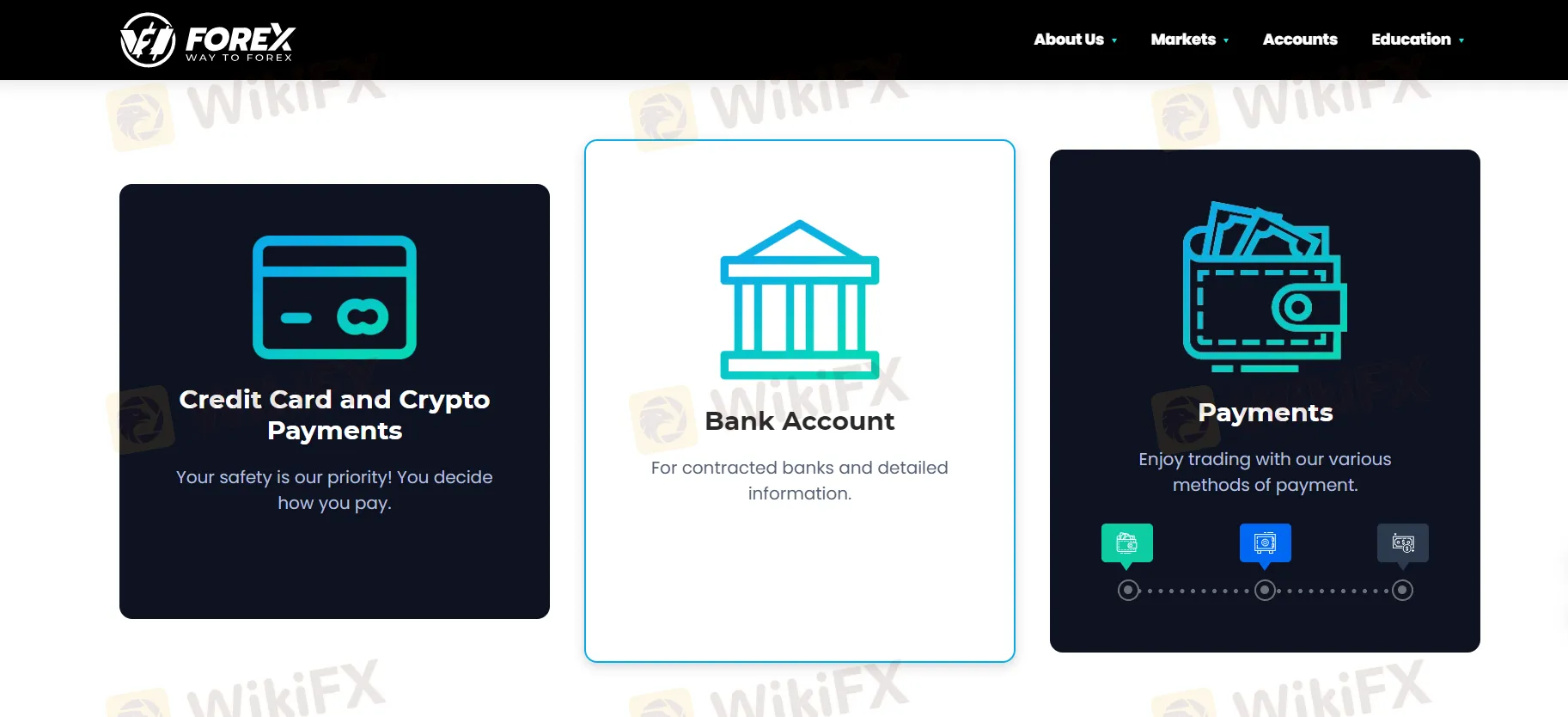Click the dotted line between first two steps

coord(1197,591)
